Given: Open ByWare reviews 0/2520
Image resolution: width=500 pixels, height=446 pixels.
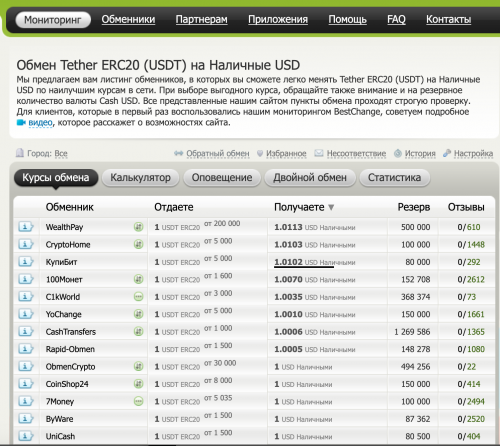Looking at the screenshot, I should 471,419.
